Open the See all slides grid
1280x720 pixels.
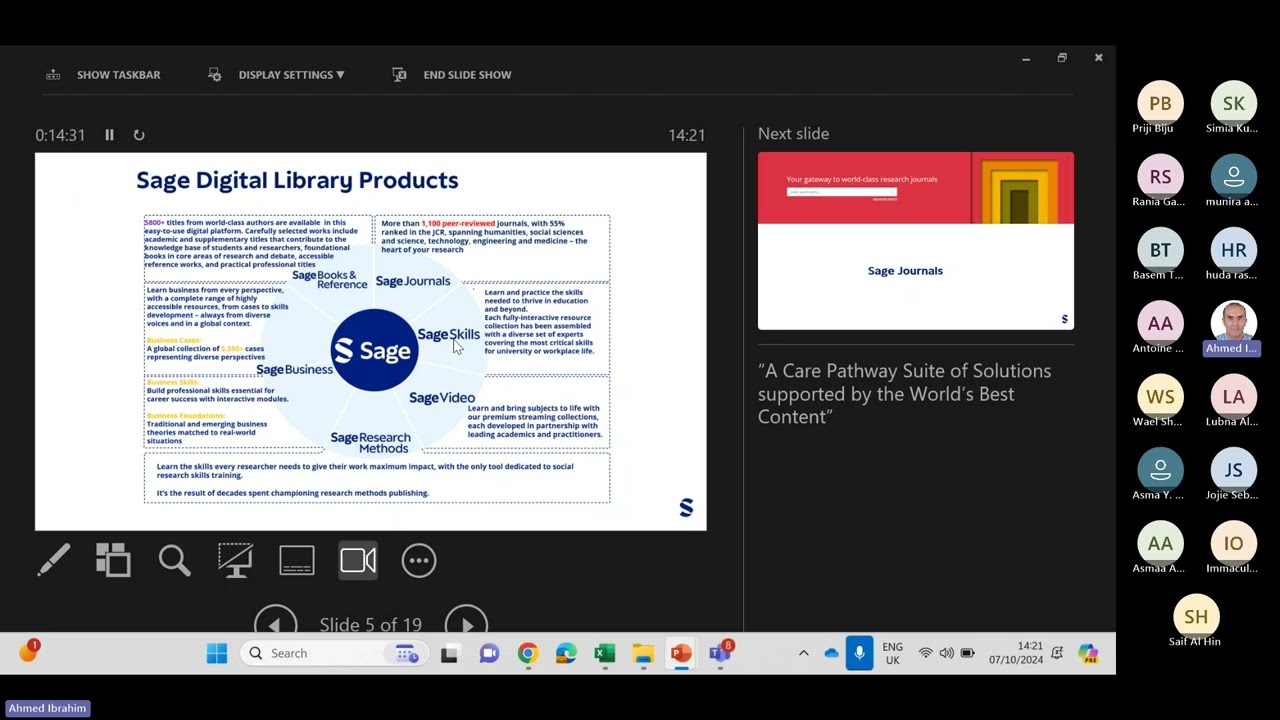coord(114,560)
